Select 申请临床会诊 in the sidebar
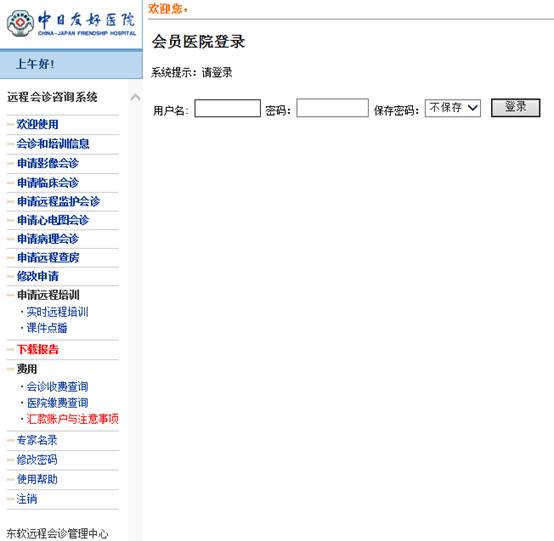The height and width of the screenshot is (541, 554). click(48, 183)
